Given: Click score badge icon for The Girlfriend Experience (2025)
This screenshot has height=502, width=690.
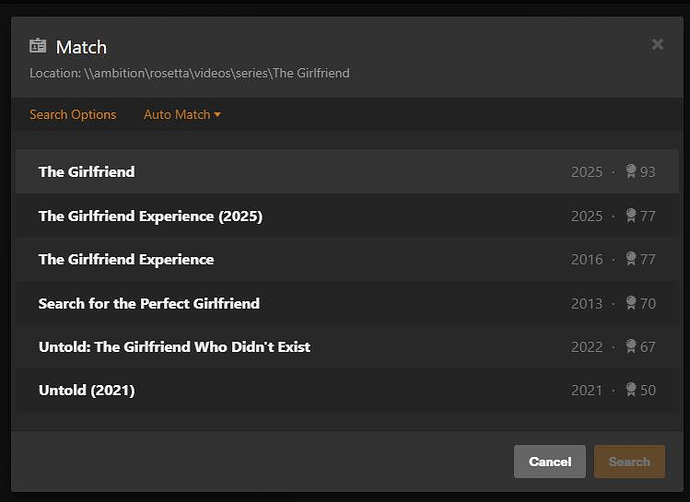Looking at the screenshot, I should click(x=631, y=215).
